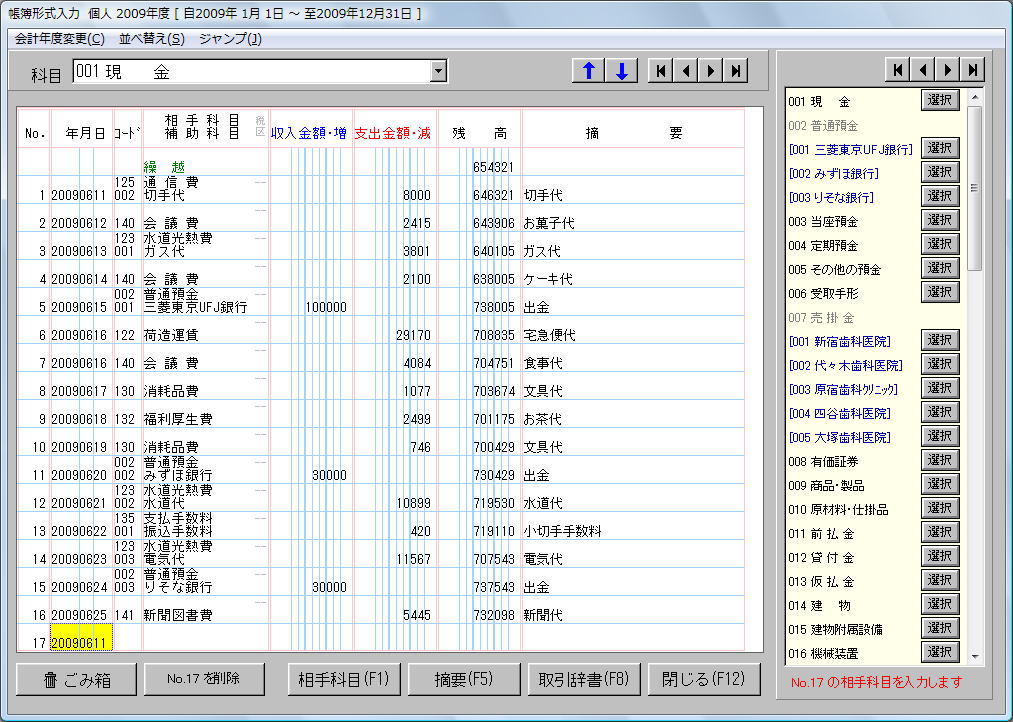Click the account list scrollbar down arrow
The image size is (1013, 722).
[975, 656]
